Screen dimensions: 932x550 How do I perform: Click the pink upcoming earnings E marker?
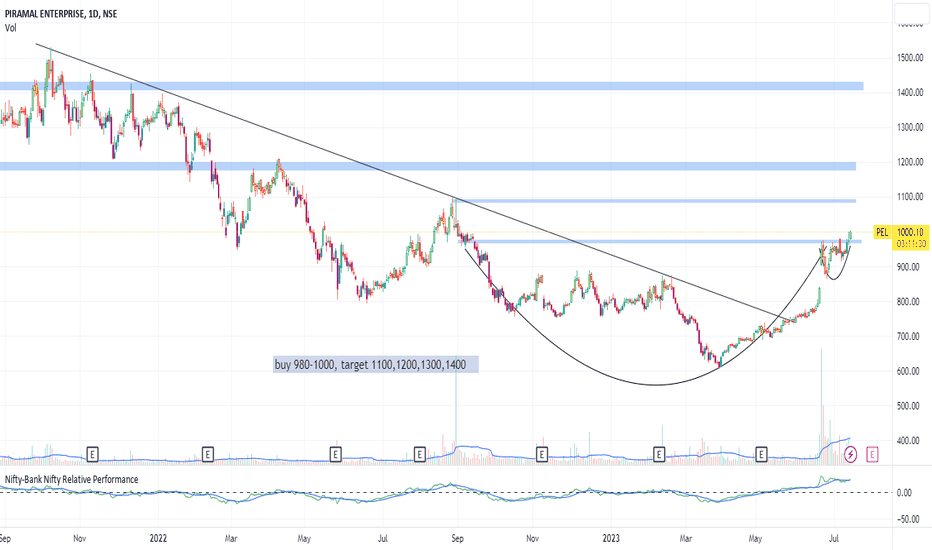point(873,455)
